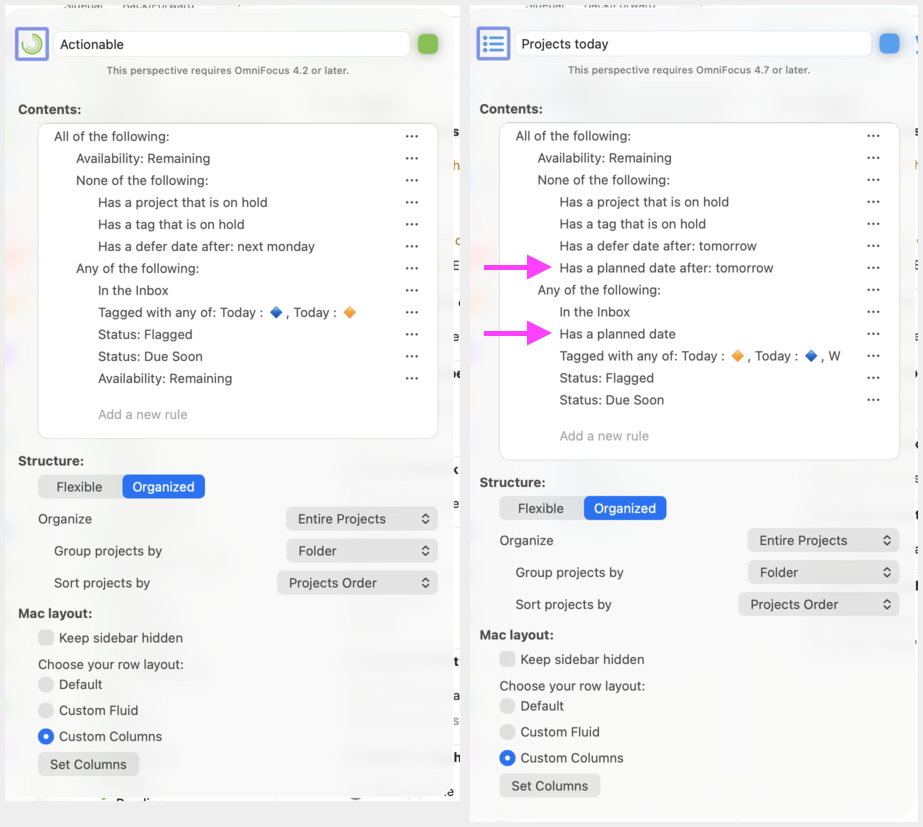Click ellipsis next to 'Status: Due Soon' in Projects today
Image resolution: width=923 pixels, height=827 pixels.
(873, 400)
